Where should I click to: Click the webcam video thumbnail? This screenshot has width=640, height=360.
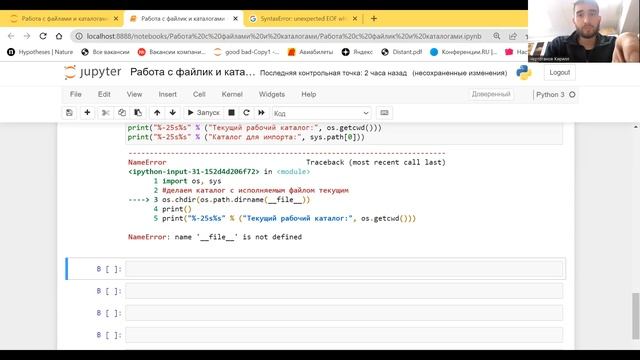tap(584, 31)
